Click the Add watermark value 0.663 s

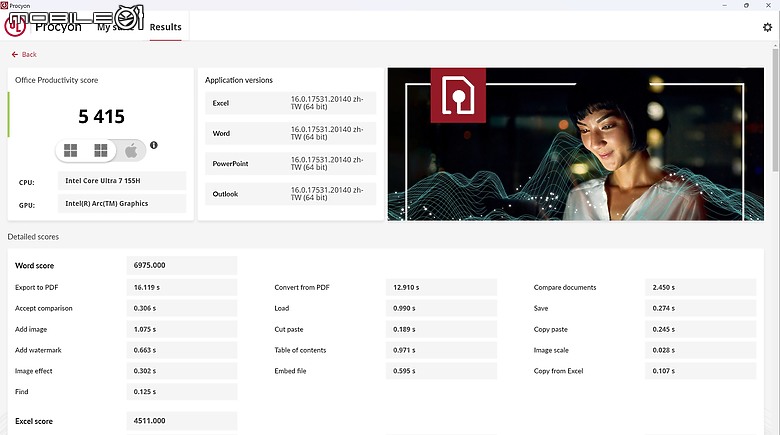pos(182,350)
